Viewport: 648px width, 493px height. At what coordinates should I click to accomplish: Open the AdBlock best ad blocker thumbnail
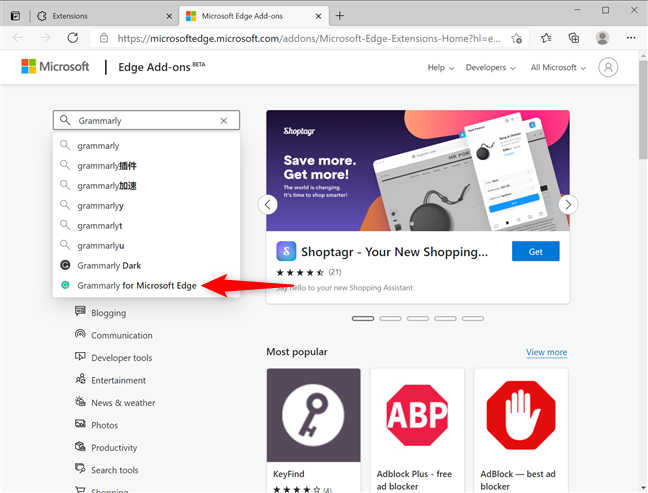(521, 415)
